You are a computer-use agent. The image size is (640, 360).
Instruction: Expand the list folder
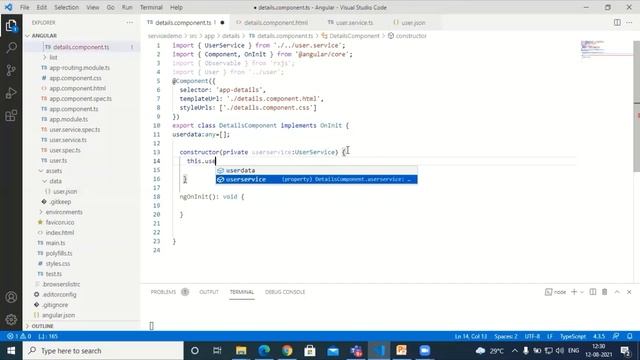[53, 58]
